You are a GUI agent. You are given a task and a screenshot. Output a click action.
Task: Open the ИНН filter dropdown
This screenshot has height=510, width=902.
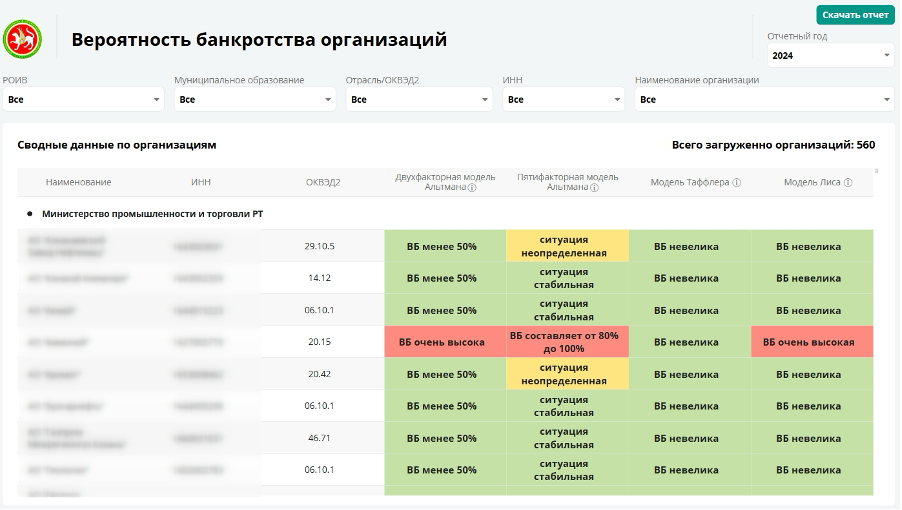click(x=564, y=99)
